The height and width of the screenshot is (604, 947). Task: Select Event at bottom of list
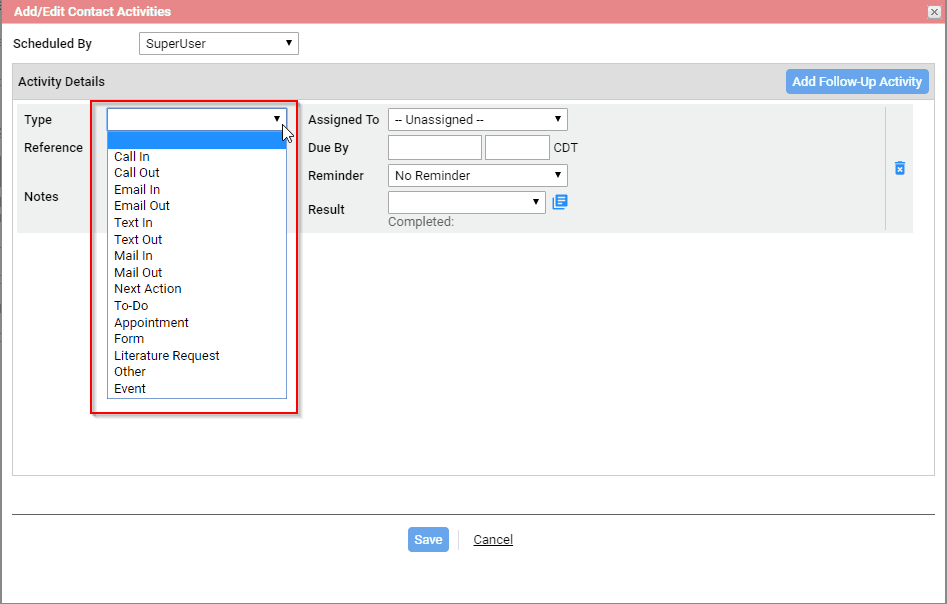coord(197,388)
